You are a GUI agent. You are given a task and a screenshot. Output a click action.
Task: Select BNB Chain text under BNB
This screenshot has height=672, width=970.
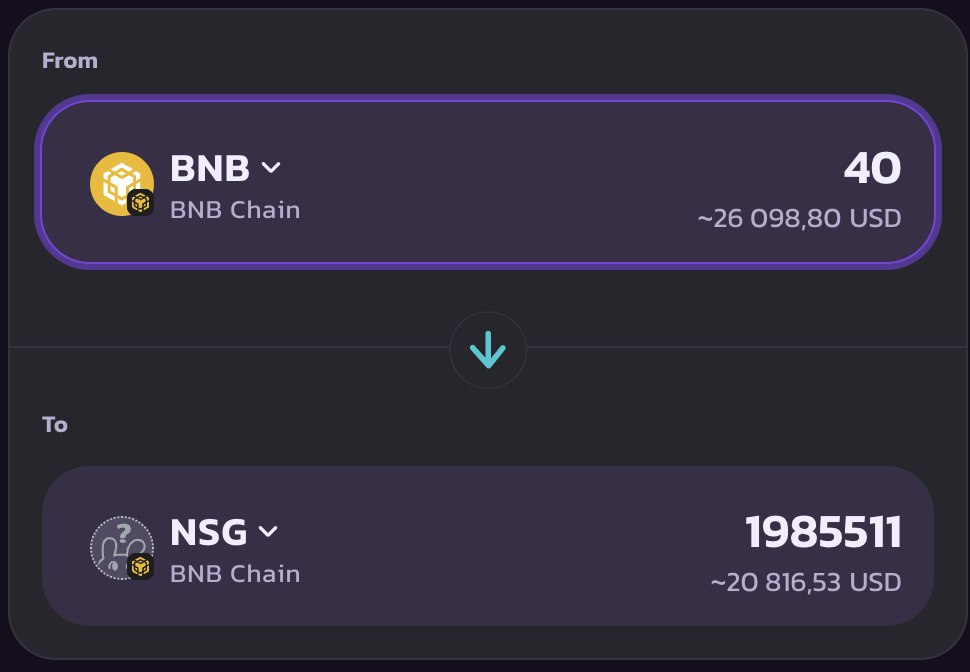(x=235, y=210)
